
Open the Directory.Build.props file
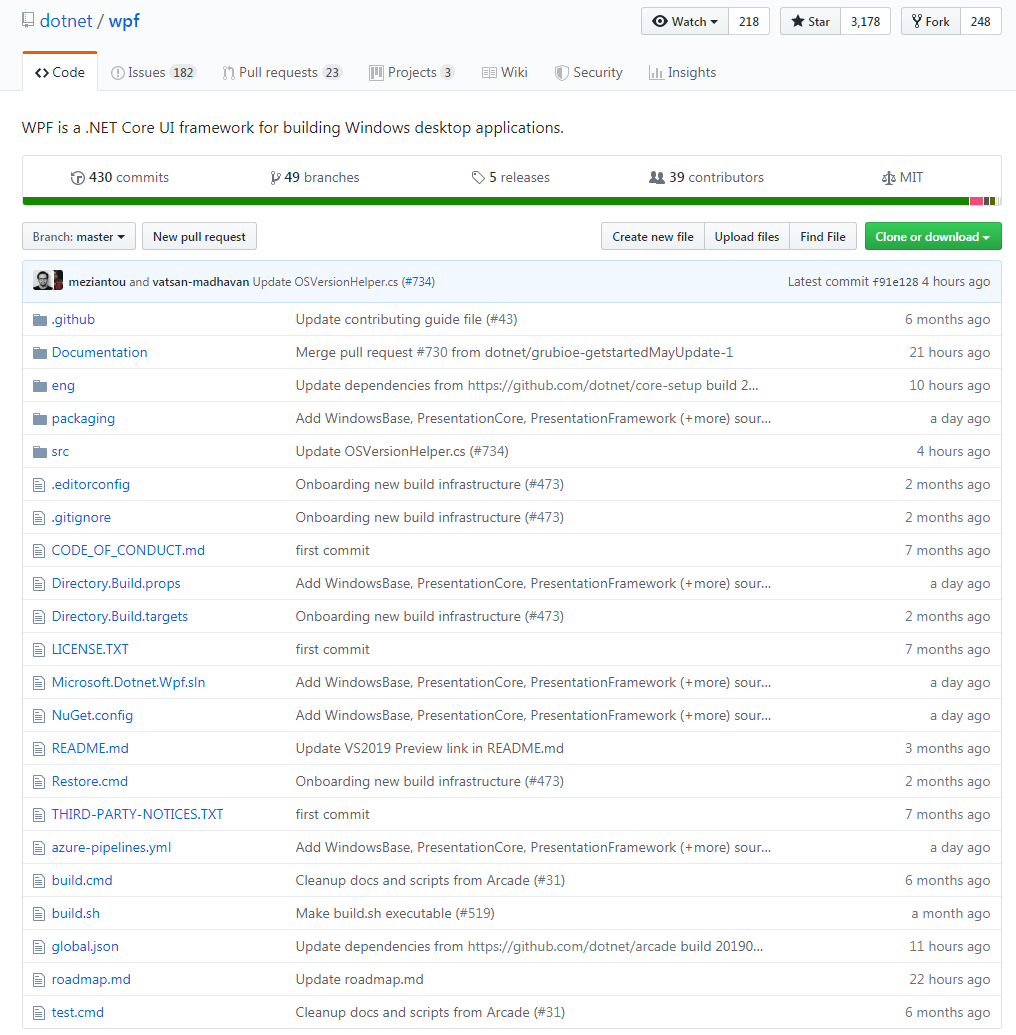[116, 584]
